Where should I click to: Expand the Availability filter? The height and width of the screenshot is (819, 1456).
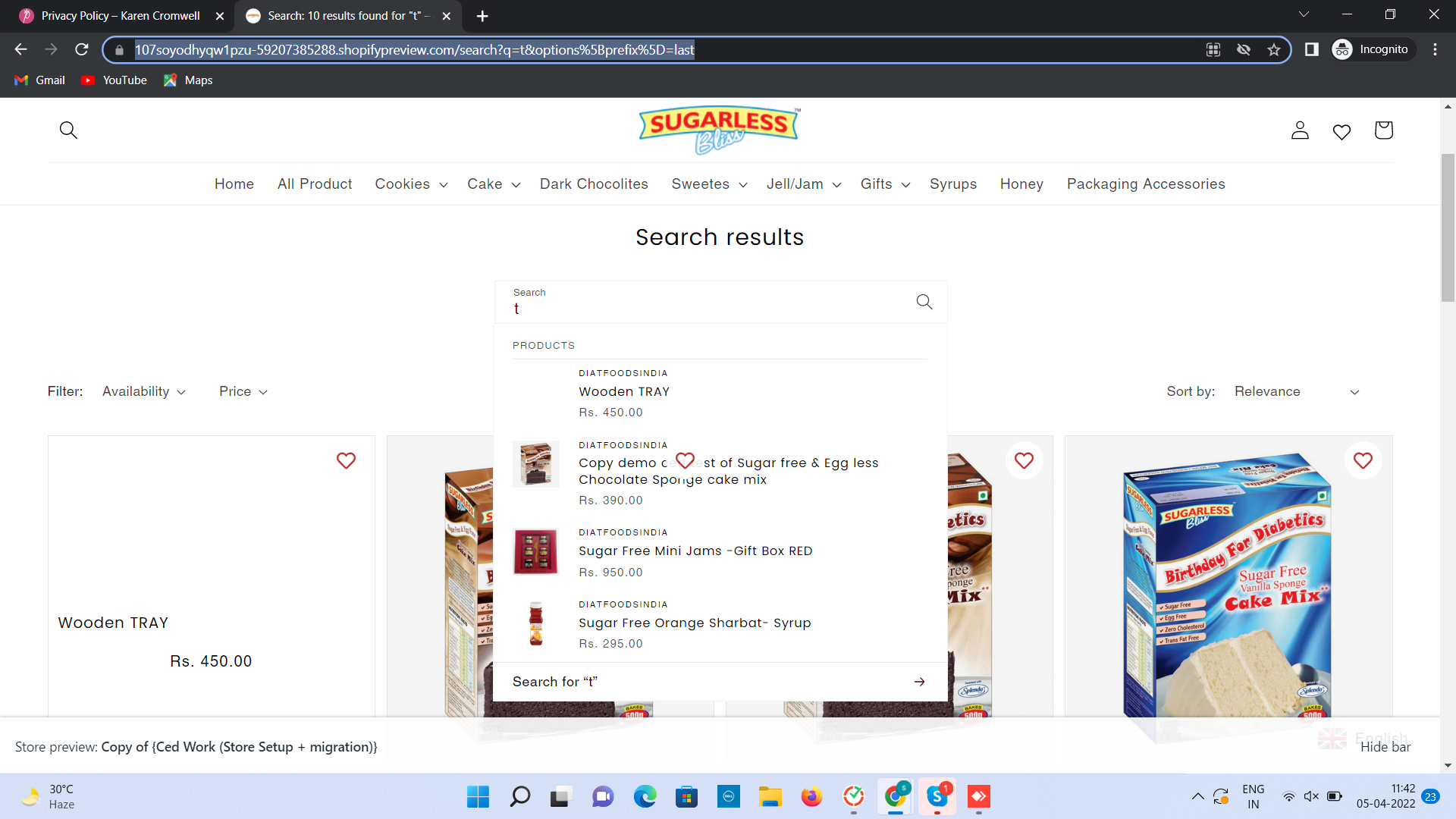point(143,391)
